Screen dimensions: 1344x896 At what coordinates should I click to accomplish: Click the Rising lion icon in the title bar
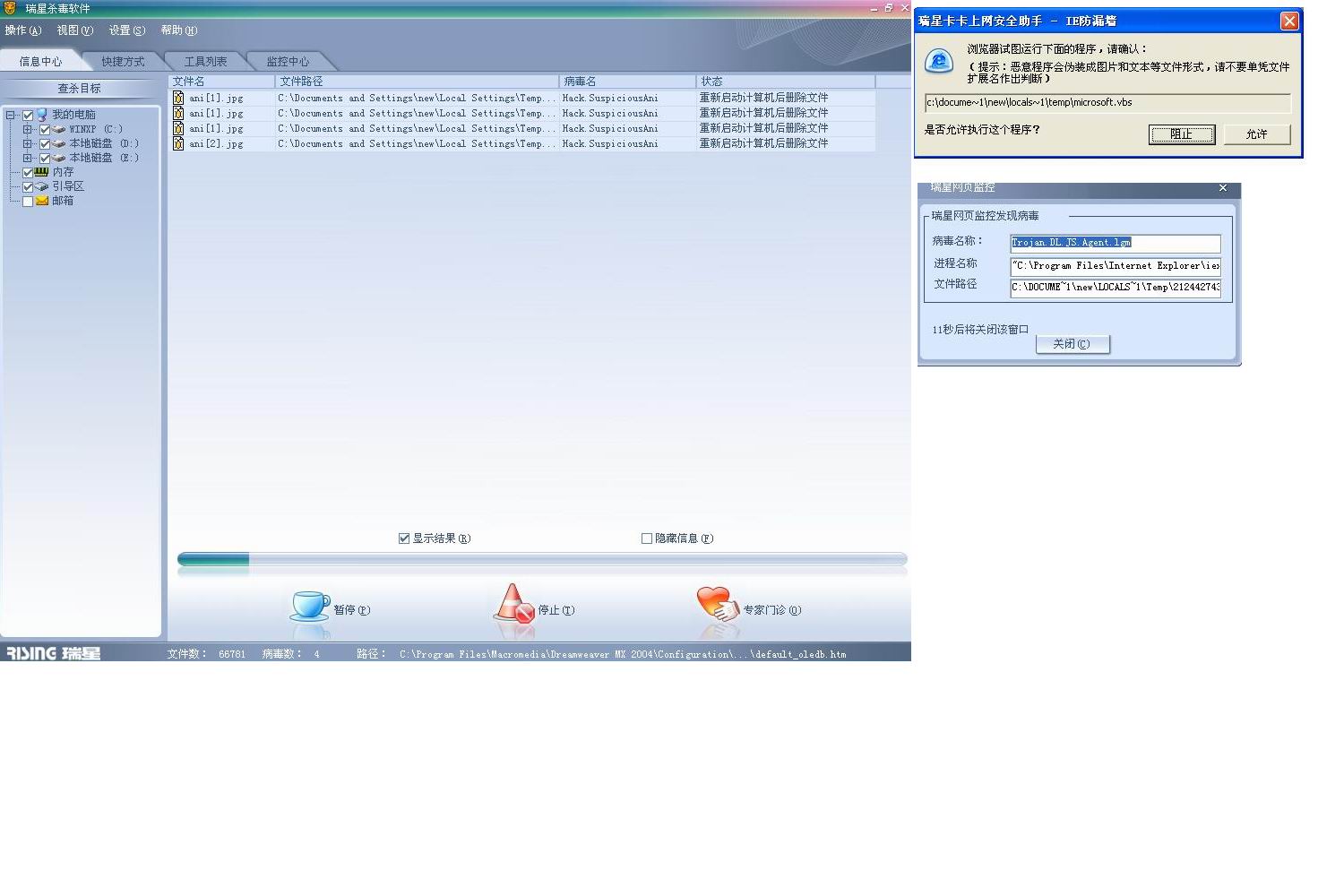tap(10, 8)
